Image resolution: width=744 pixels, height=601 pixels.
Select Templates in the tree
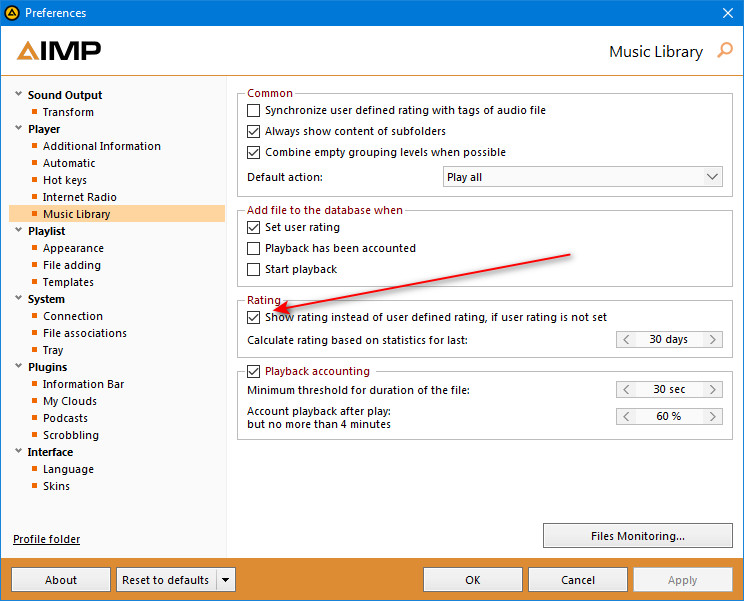point(68,282)
